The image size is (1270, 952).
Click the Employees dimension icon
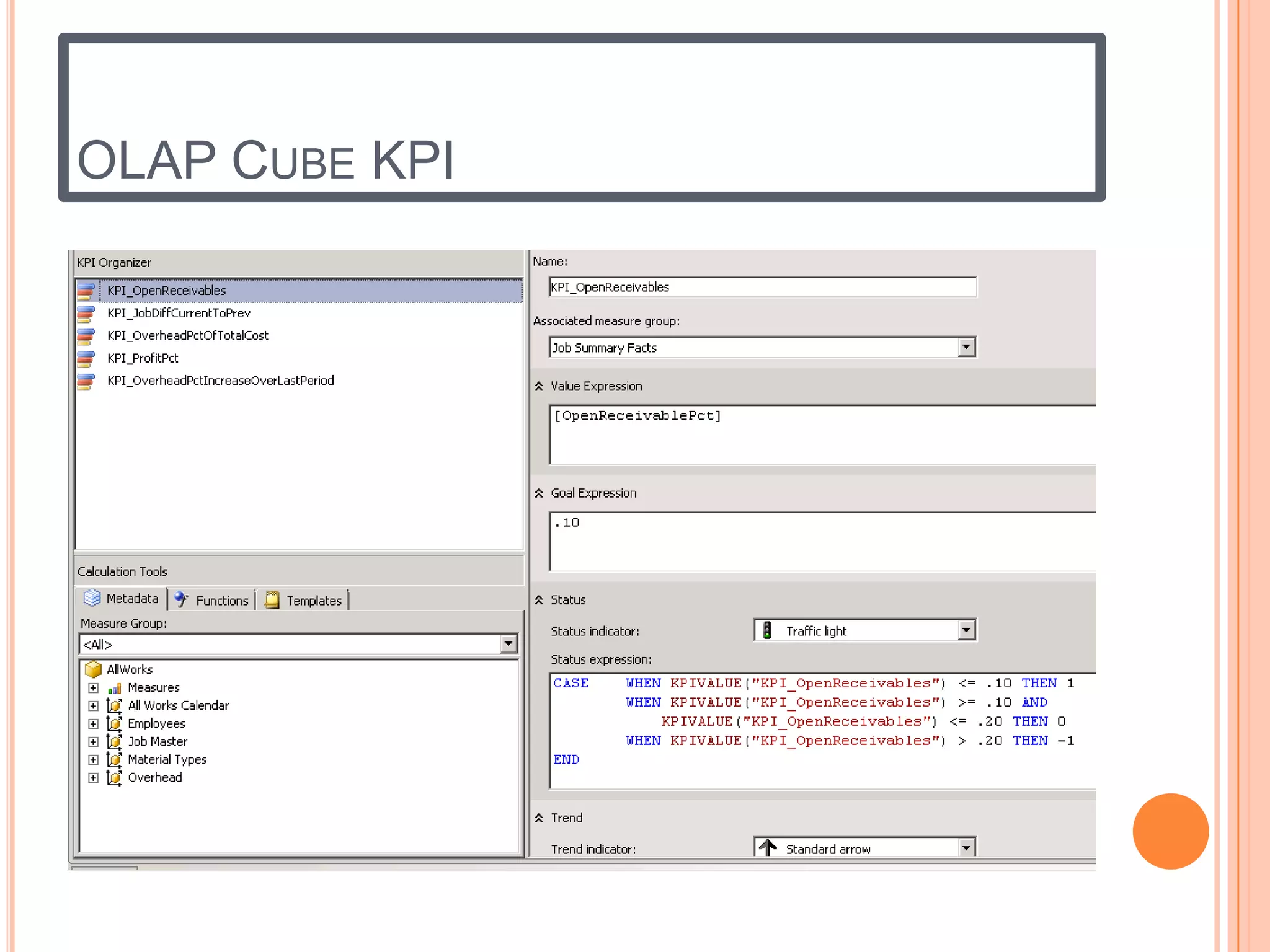pyautogui.click(x=115, y=723)
